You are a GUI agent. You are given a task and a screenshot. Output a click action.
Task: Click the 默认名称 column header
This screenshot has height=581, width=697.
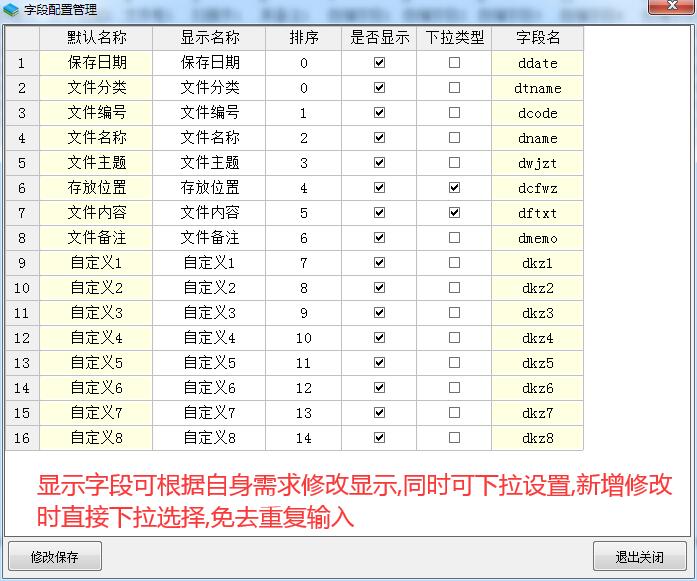point(96,38)
